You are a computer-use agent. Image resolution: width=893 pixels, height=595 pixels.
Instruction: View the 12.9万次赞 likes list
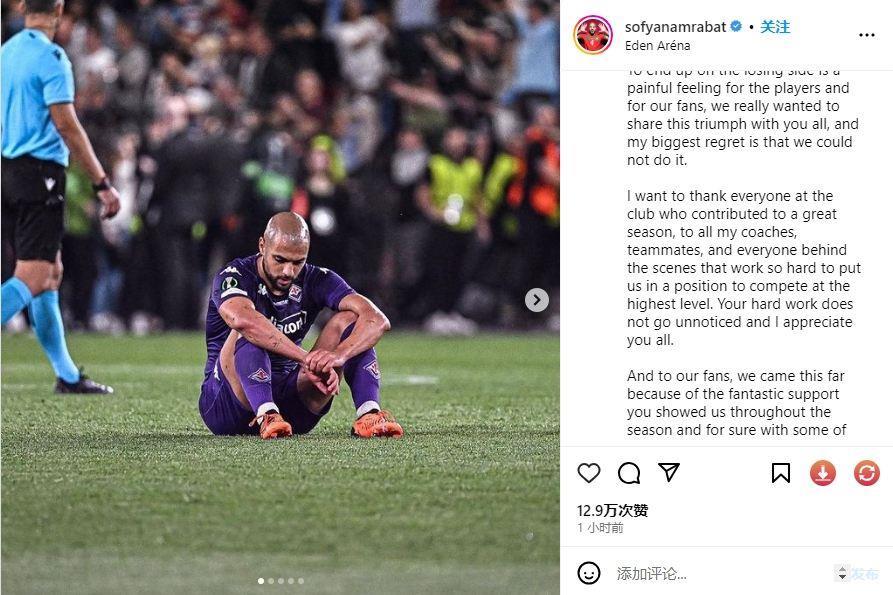[612, 510]
